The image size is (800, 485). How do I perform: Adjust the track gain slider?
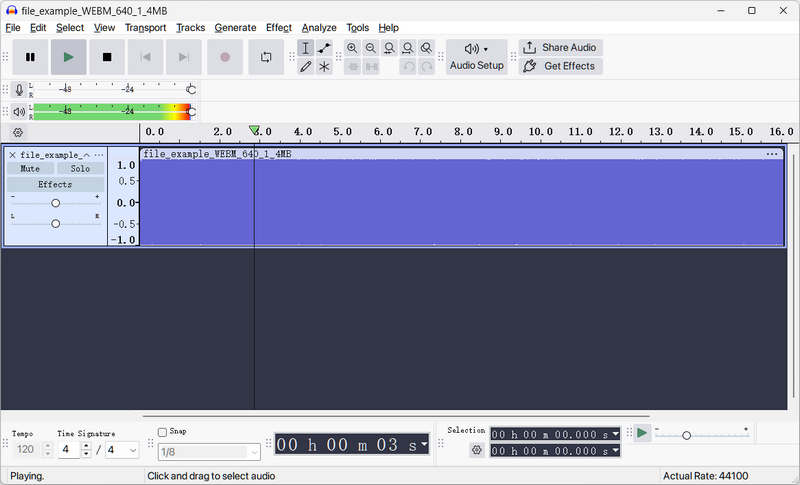(55, 203)
